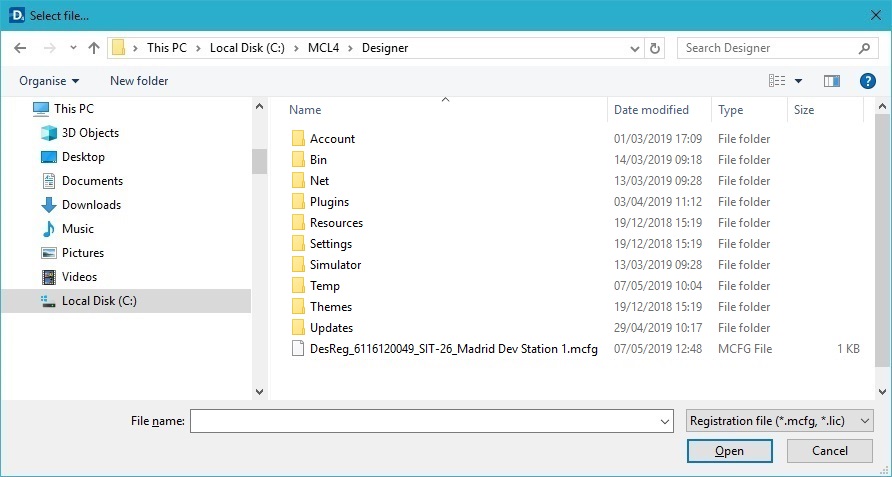Viewport: 892px width, 477px height.
Task: Expand the Organise dropdown menu
Action: click(49, 81)
